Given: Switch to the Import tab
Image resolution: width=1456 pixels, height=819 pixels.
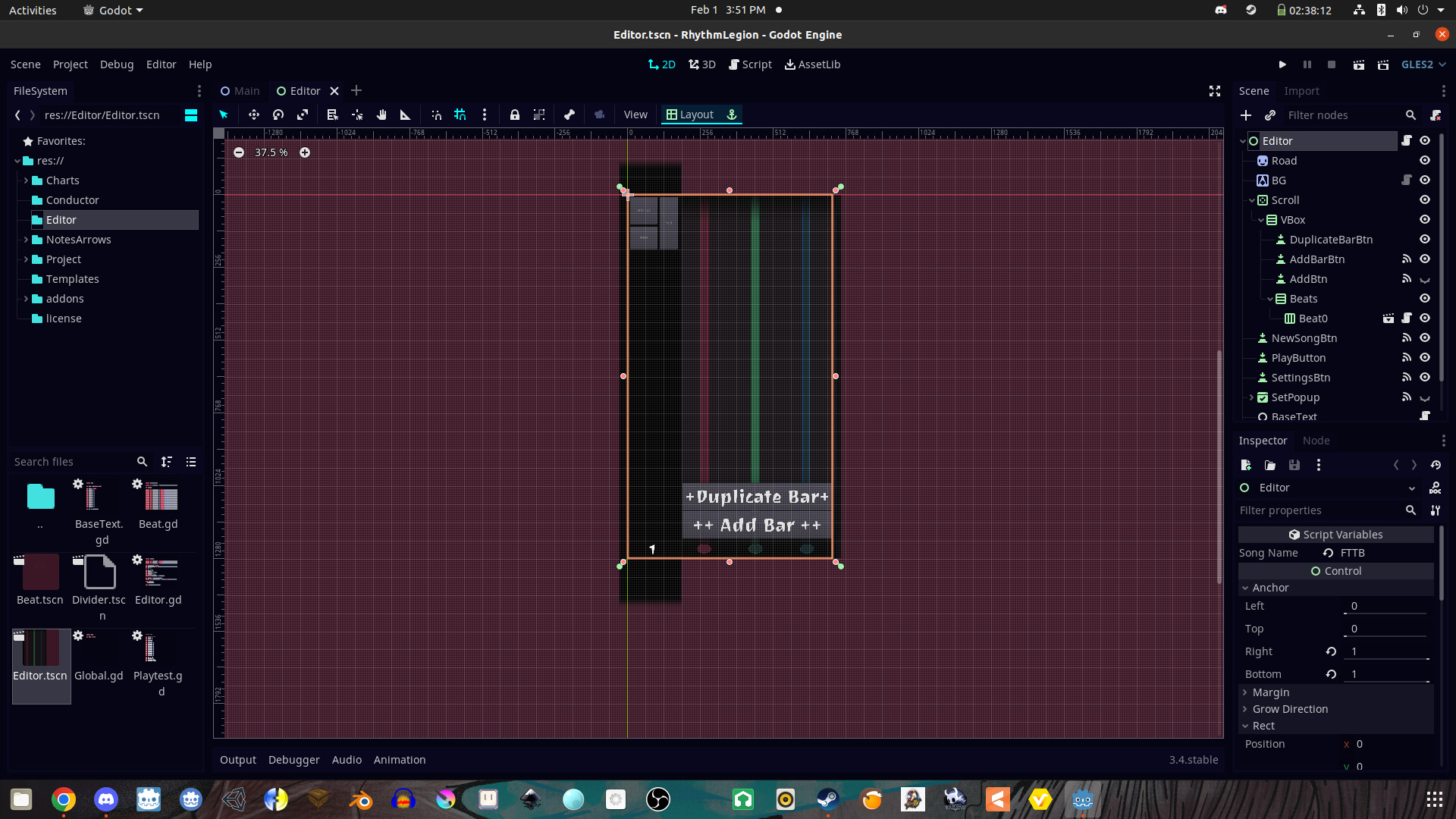Looking at the screenshot, I should coord(1303,91).
